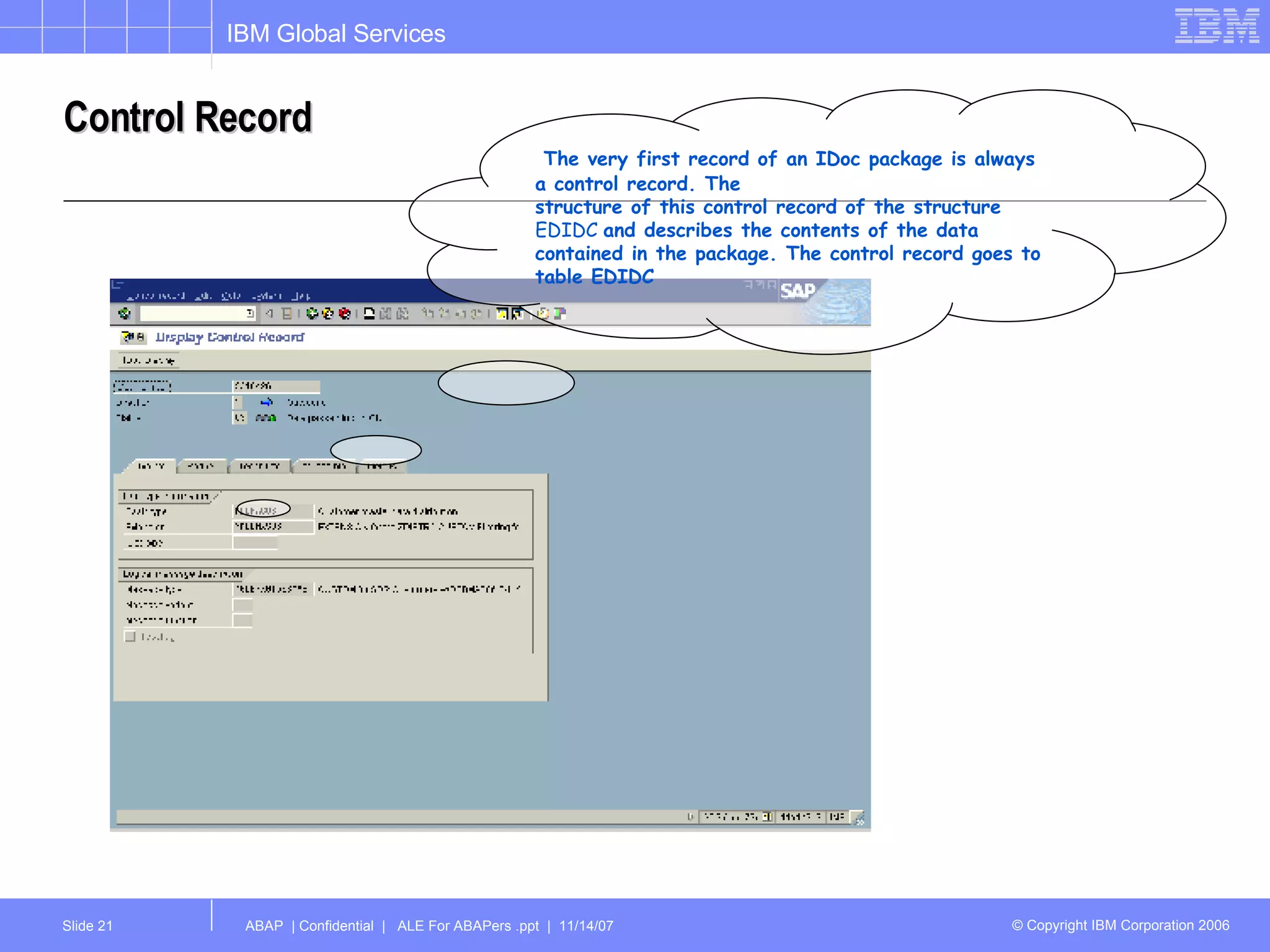Click the Message variant field

click(x=242, y=605)
